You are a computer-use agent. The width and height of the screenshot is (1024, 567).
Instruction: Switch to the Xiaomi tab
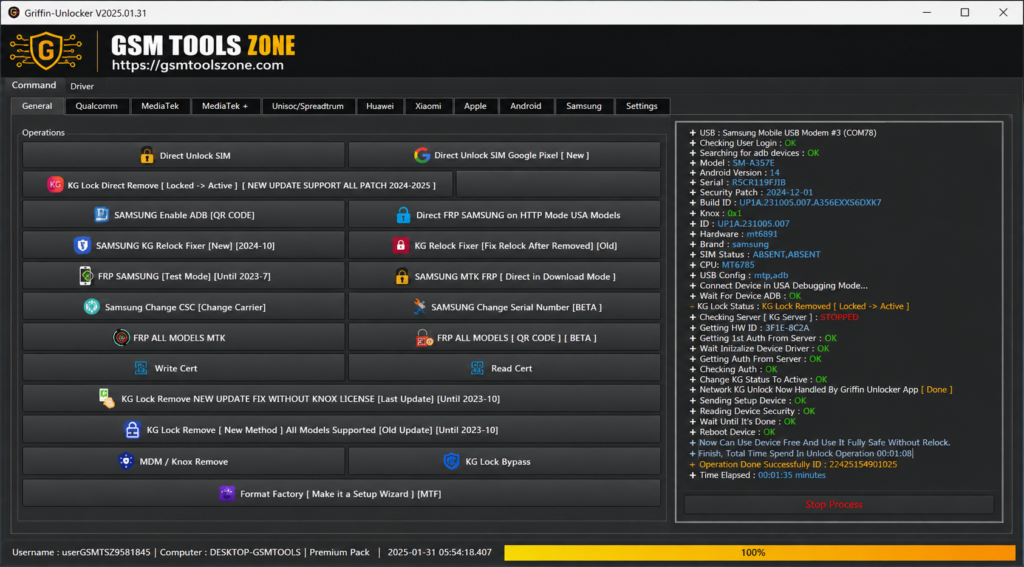click(x=428, y=106)
